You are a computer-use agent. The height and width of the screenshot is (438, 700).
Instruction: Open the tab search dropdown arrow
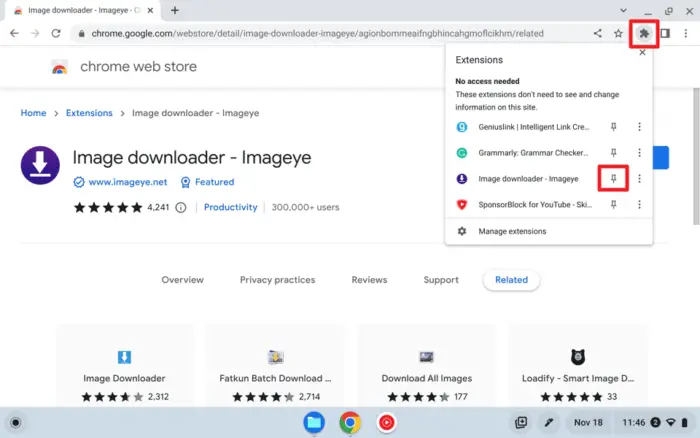coord(623,10)
